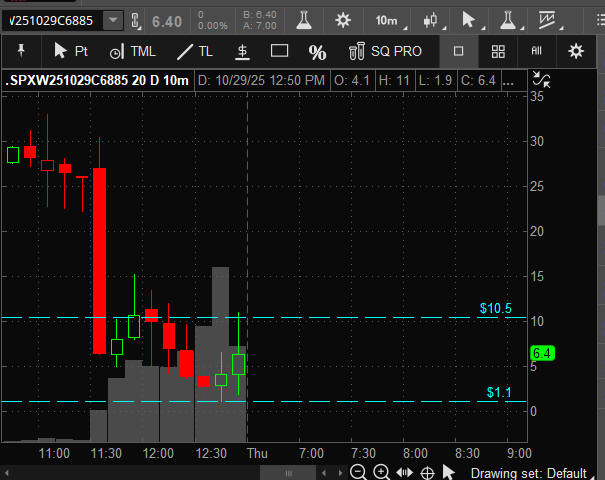Open Studies with the first flask icon
The width and height of the screenshot is (605, 480).
304,20
